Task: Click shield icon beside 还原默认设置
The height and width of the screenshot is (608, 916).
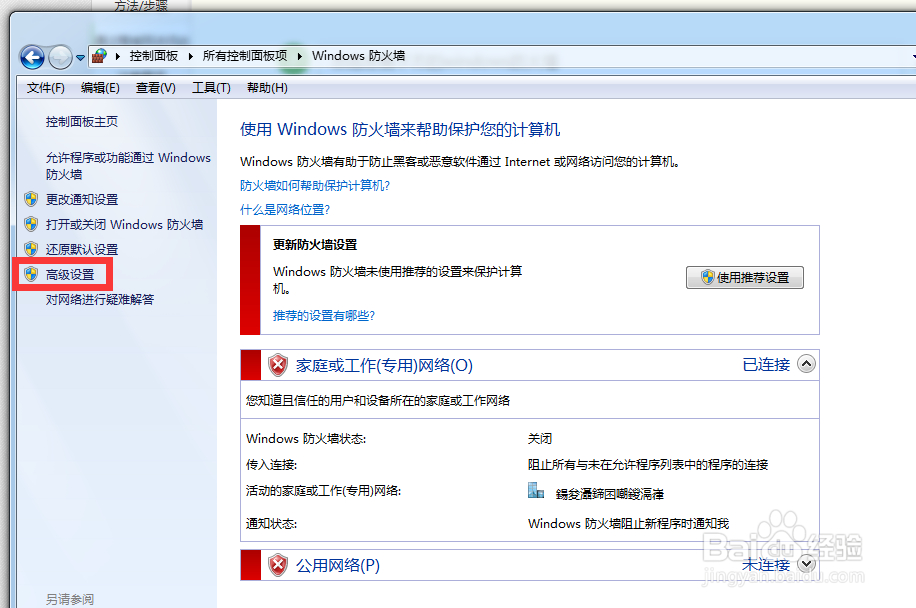Action: click(x=31, y=249)
